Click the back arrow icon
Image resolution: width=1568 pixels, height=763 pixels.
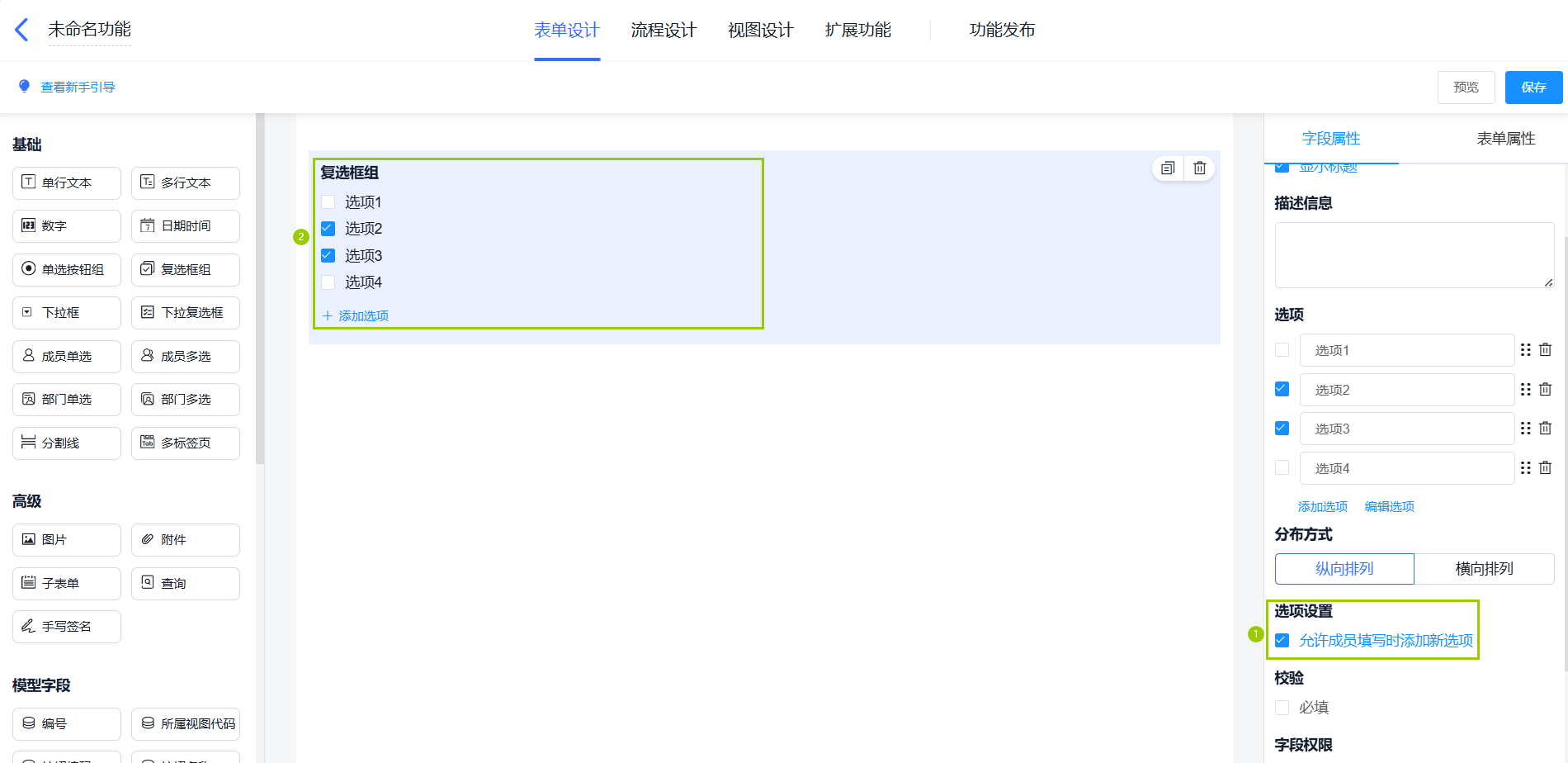pyautogui.click(x=22, y=30)
